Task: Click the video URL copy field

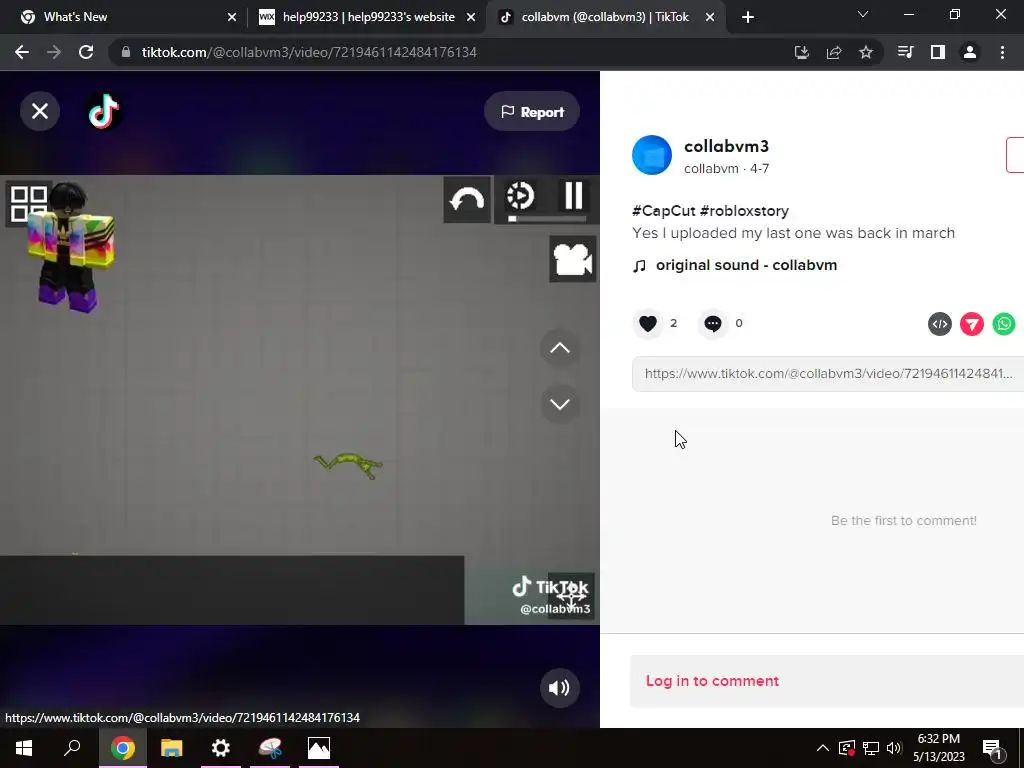Action: tap(827, 374)
